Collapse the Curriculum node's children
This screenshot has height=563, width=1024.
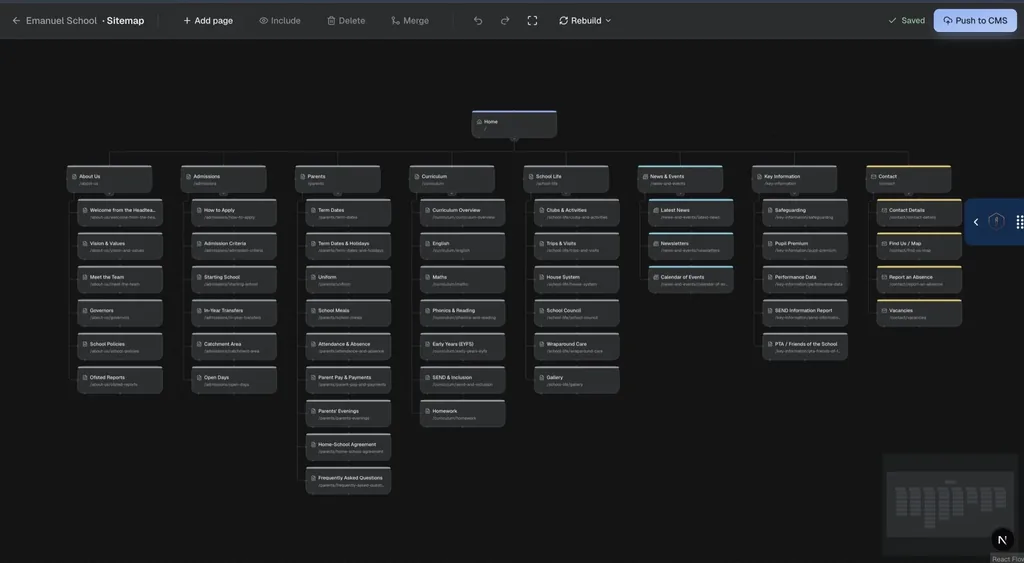click(452, 193)
